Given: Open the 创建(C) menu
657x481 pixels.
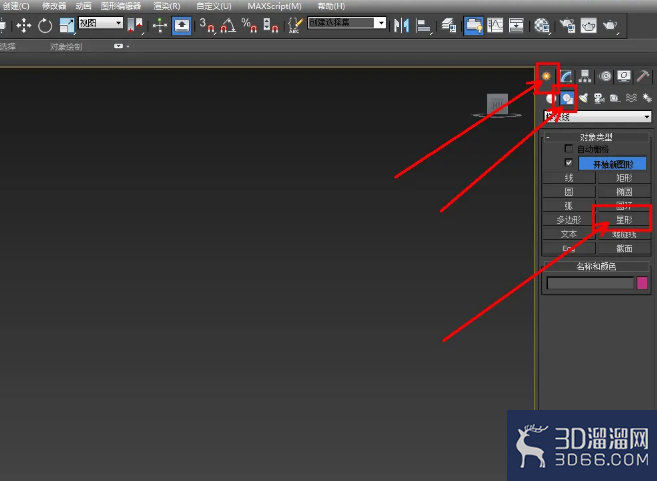Looking at the screenshot, I should [x=16, y=6].
